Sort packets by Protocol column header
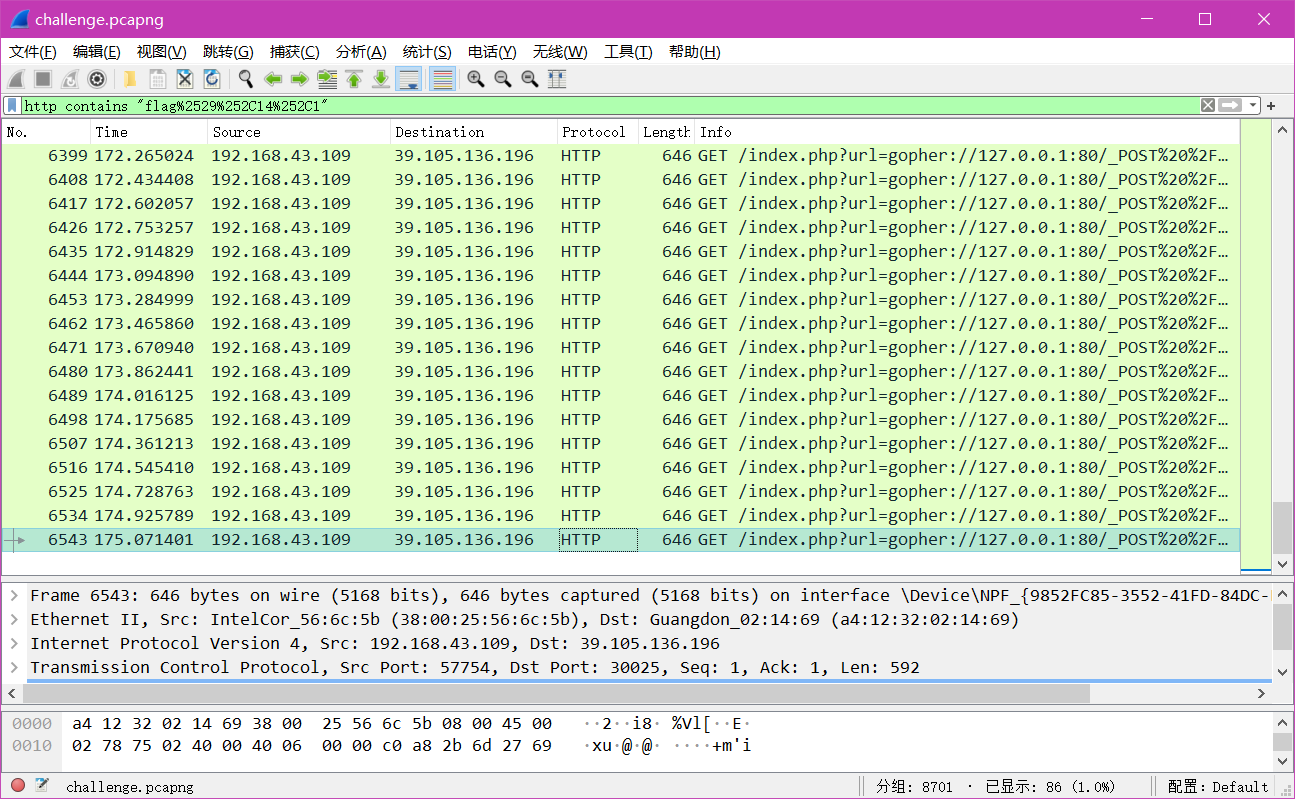 click(x=598, y=132)
